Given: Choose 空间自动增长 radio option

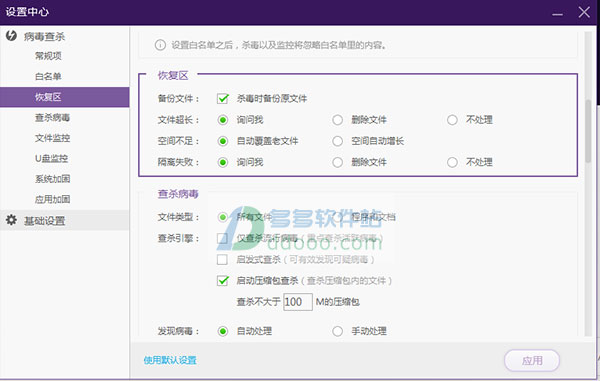Looking at the screenshot, I should coord(337,141).
